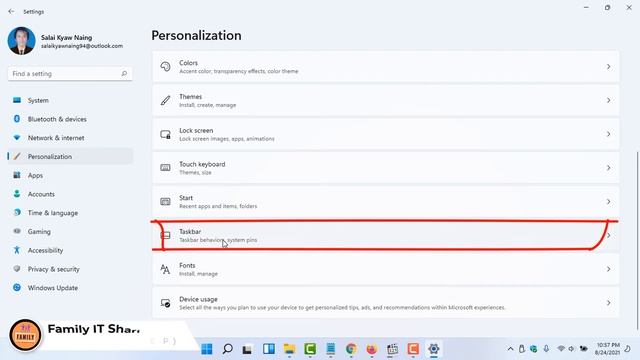This screenshot has width=640, height=360.
Task: Open Time & language settings
Action: point(70,213)
